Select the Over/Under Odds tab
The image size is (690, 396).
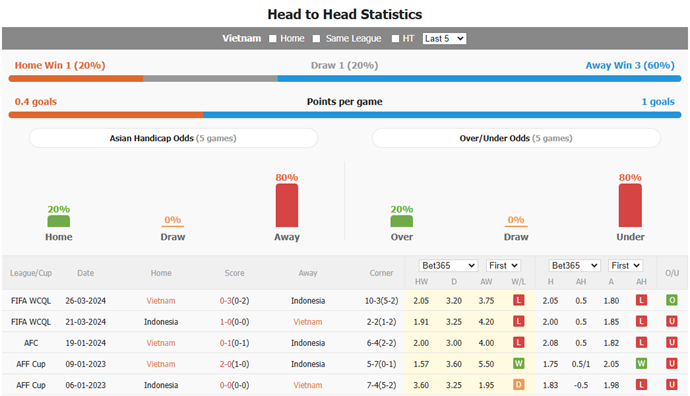coord(516,138)
